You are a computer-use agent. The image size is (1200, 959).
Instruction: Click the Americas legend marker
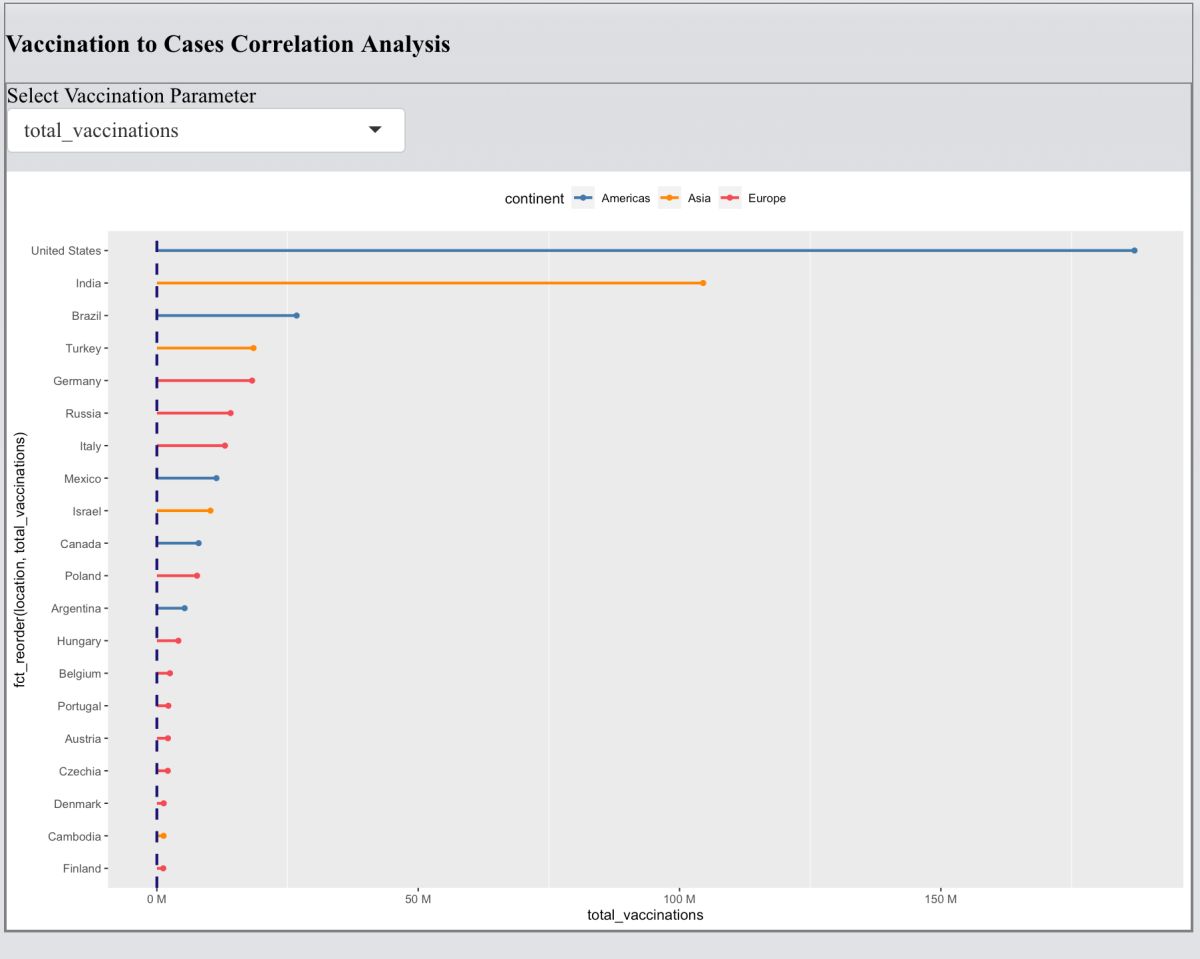click(x=583, y=198)
